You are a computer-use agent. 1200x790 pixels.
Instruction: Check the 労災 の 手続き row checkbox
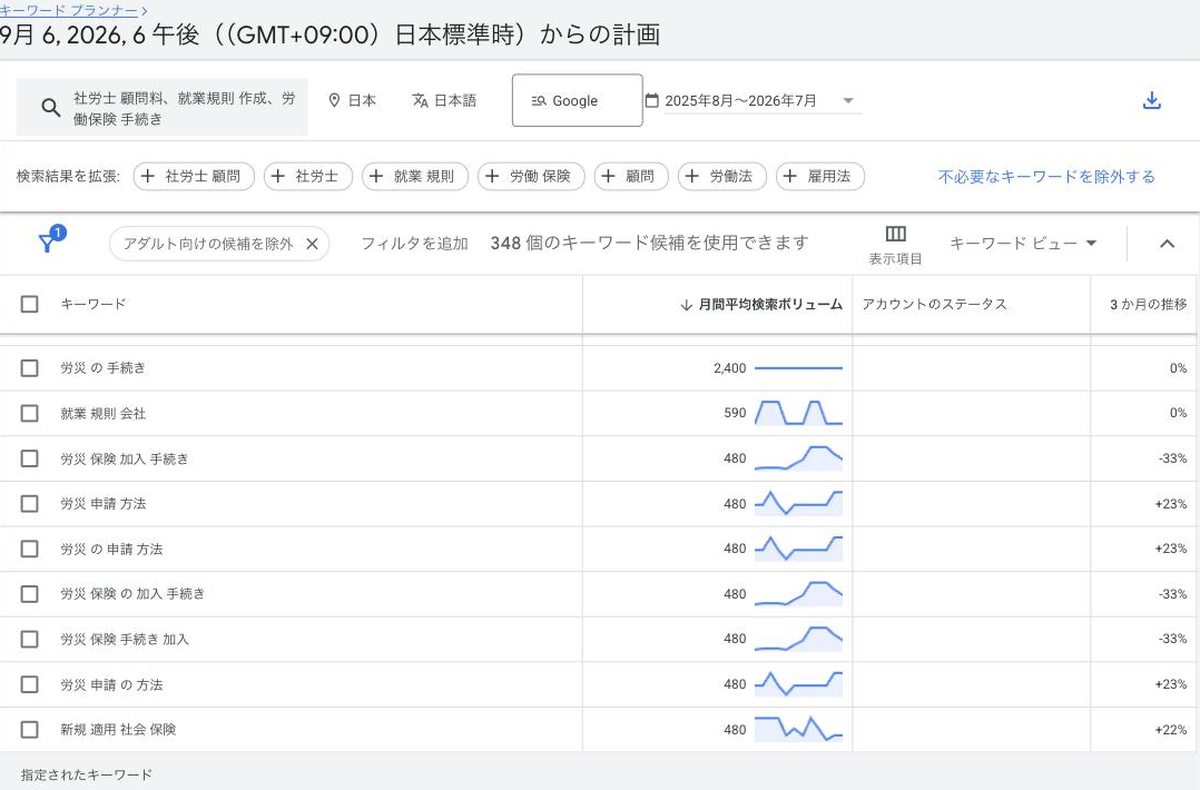coord(30,368)
